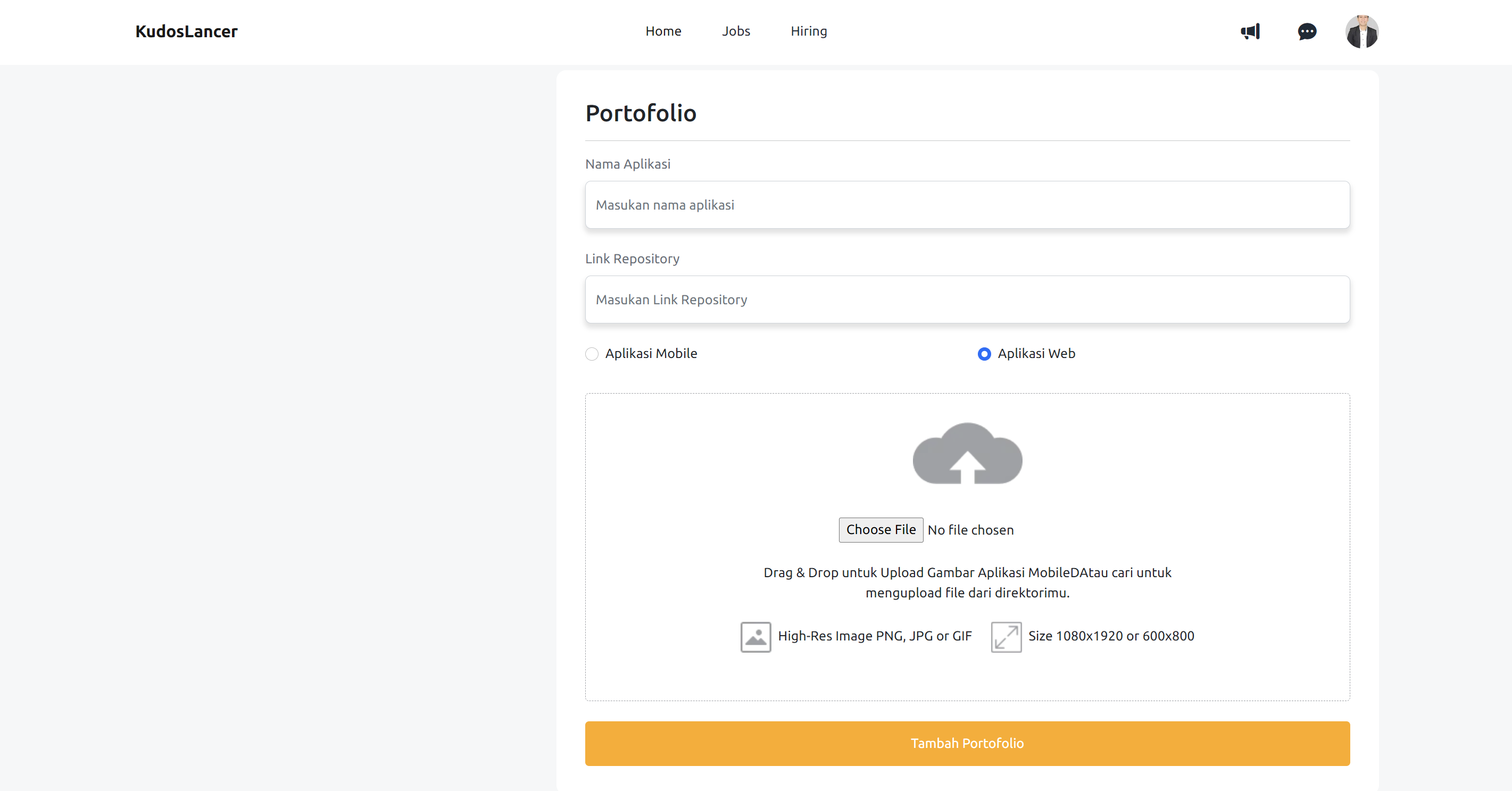Screen dimensions: 1512x791
Task: Click the cloud upload icon
Action: coord(967,454)
